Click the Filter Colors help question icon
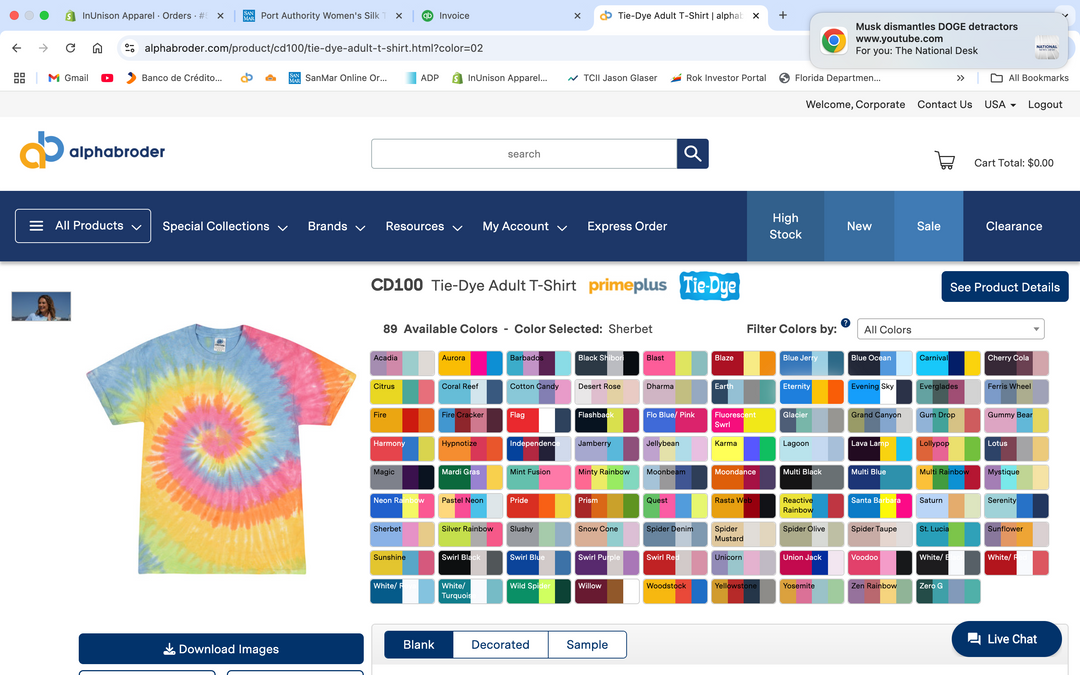This screenshot has height=675, width=1080. coord(845,323)
